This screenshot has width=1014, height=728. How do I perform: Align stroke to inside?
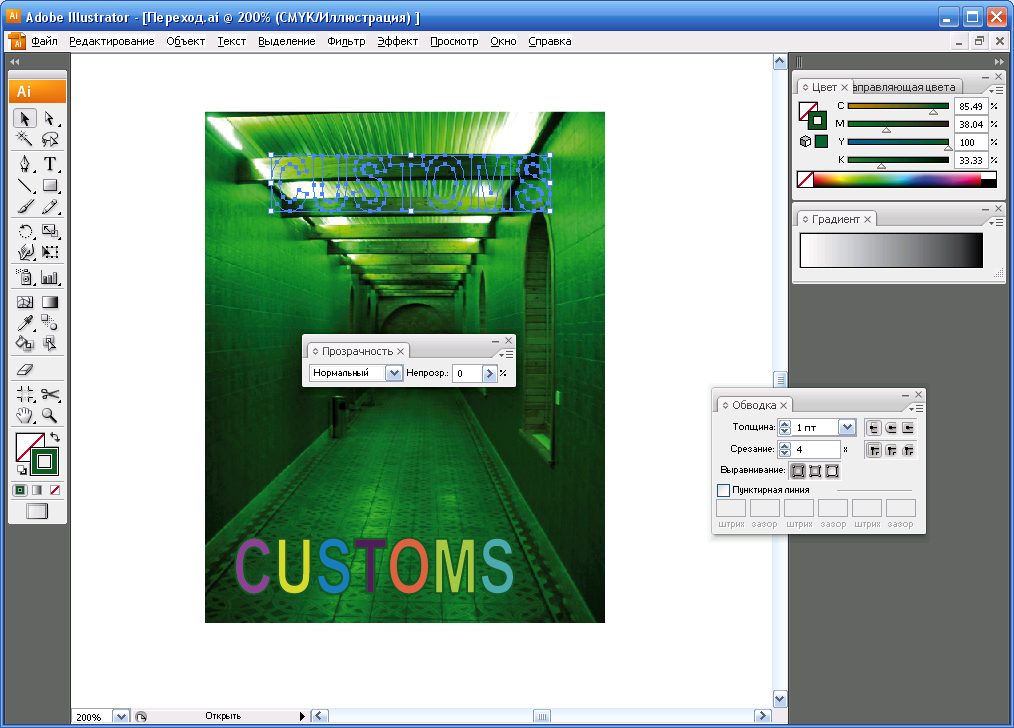(x=815, y=471)
